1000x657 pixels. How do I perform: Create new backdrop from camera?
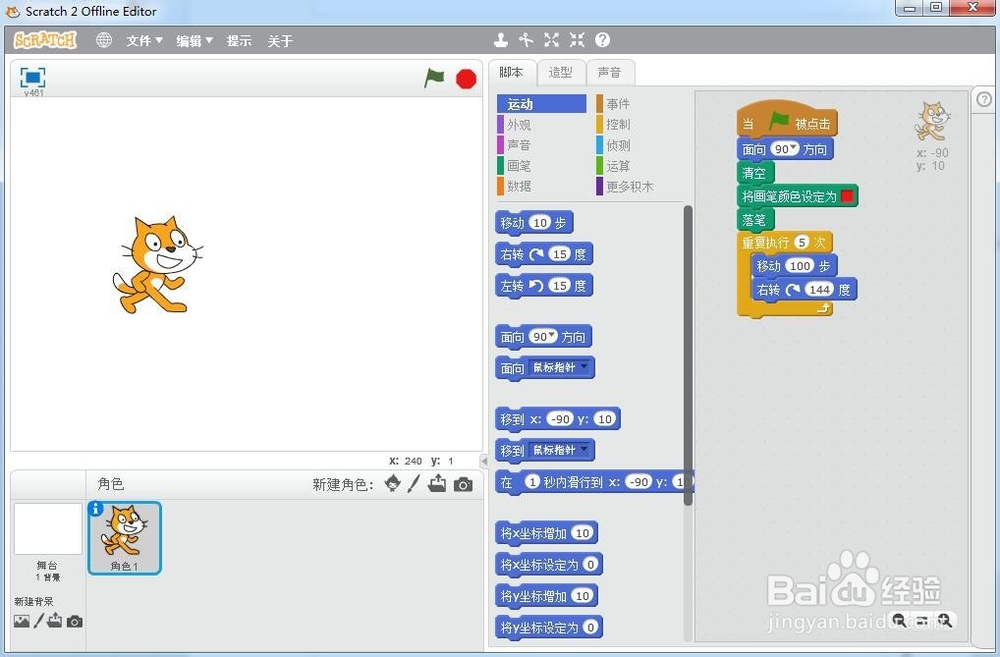pos(75,621)
